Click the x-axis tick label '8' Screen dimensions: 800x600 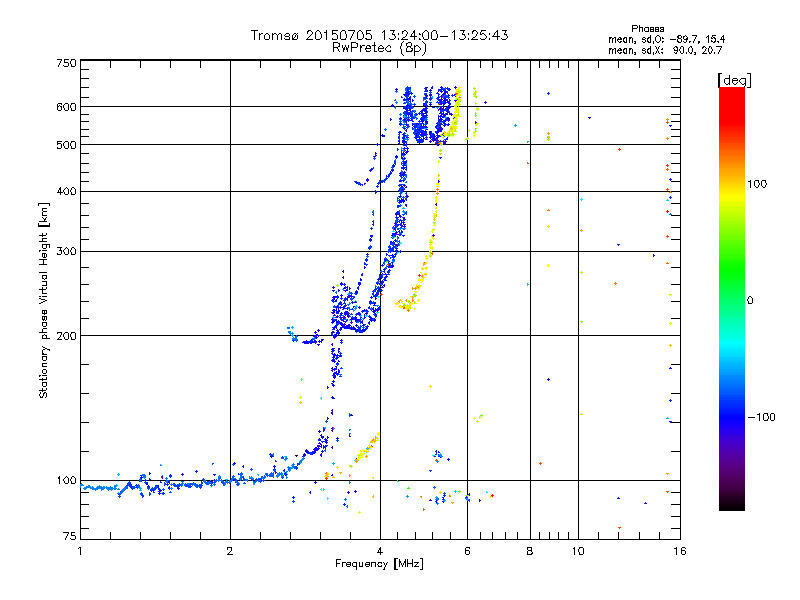[x=530, y=551]
